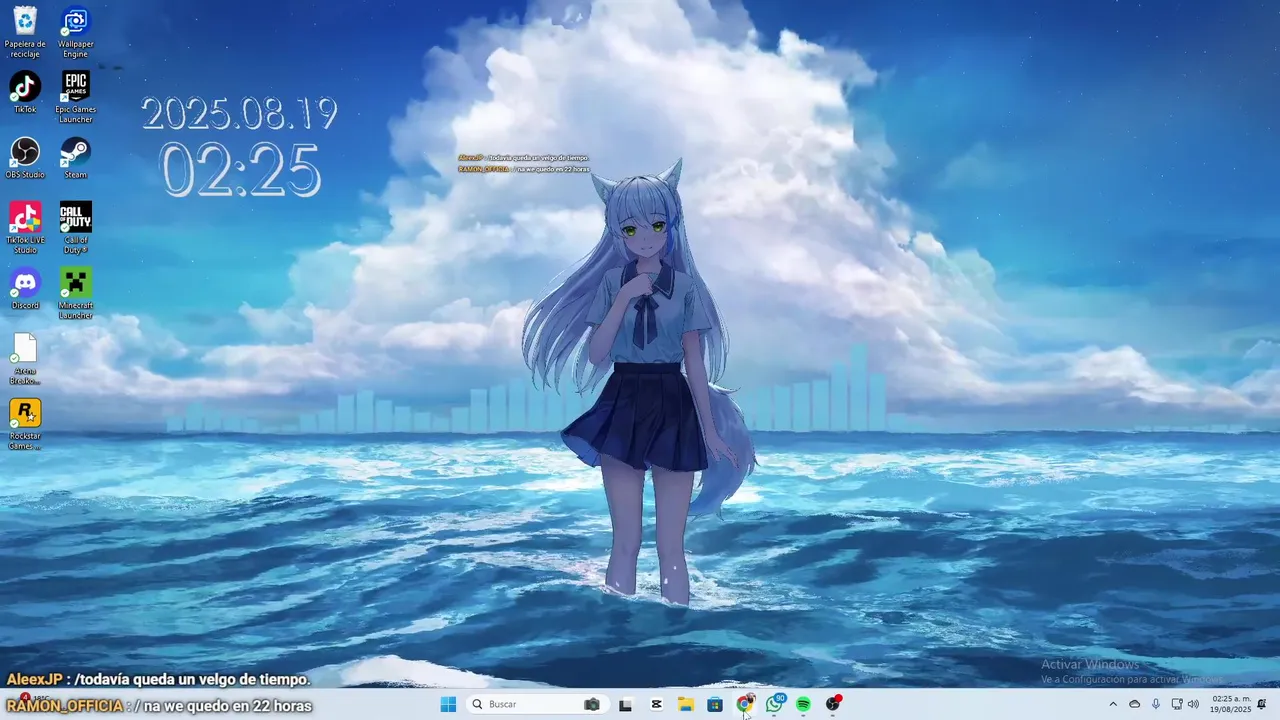This screenshot has height=720, width=1280.
Task: Open Google Chrome from the taskbar
Action: tap(744, 704)
